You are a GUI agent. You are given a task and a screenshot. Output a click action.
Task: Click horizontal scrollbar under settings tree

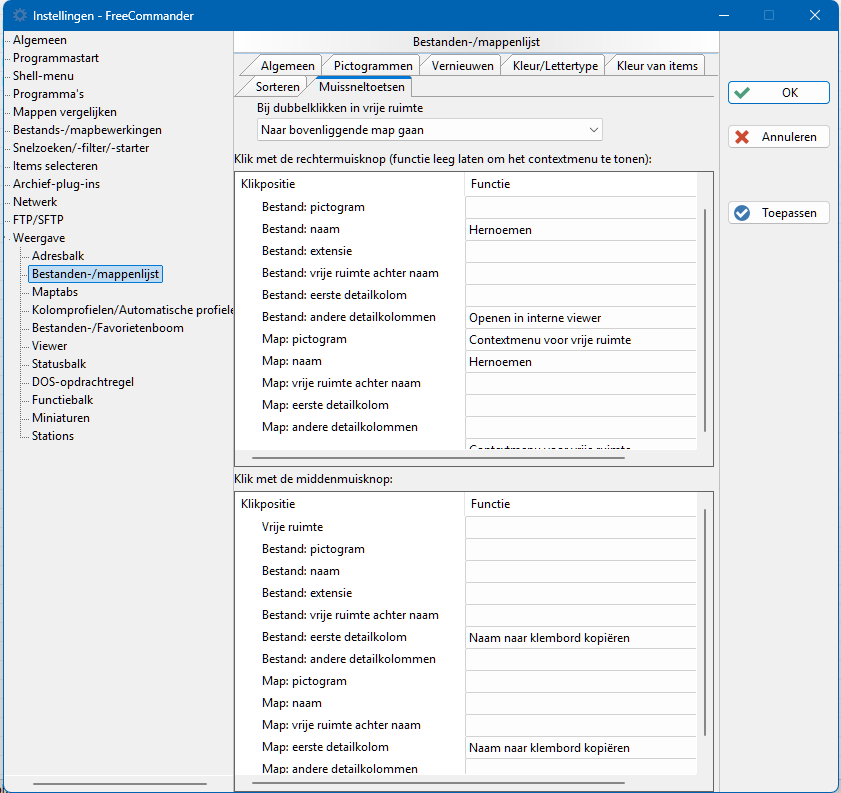120,784
